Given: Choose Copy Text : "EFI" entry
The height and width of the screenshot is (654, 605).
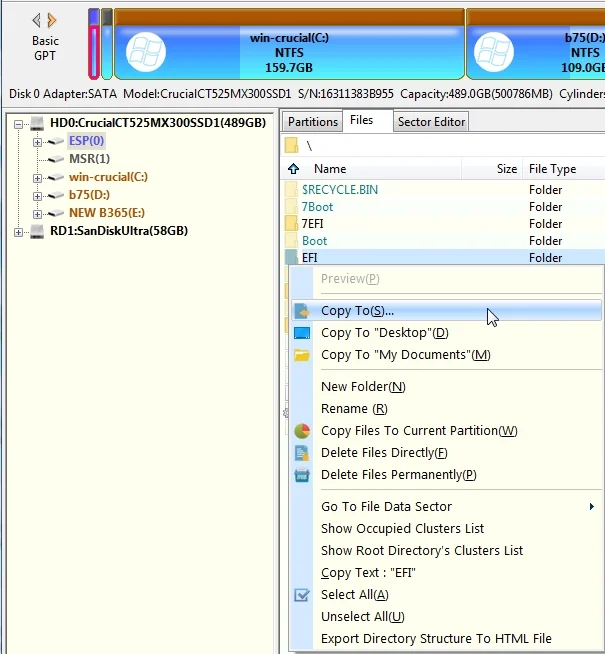Looking at the screenshot, I should [x=446, y=573].
